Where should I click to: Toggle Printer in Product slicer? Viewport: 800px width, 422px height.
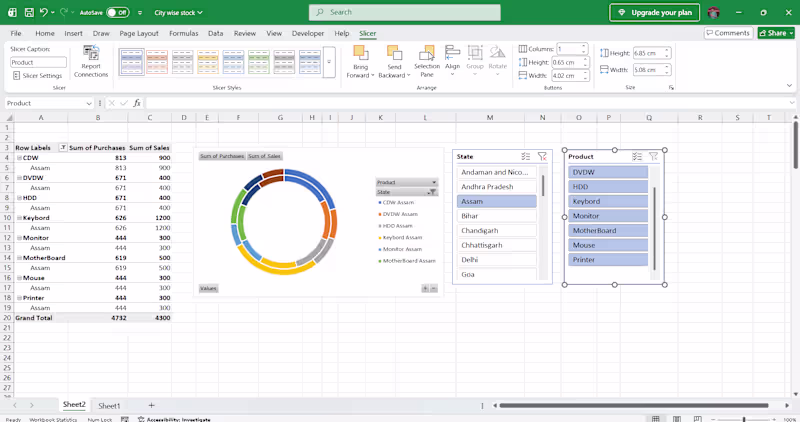point(608,260)
